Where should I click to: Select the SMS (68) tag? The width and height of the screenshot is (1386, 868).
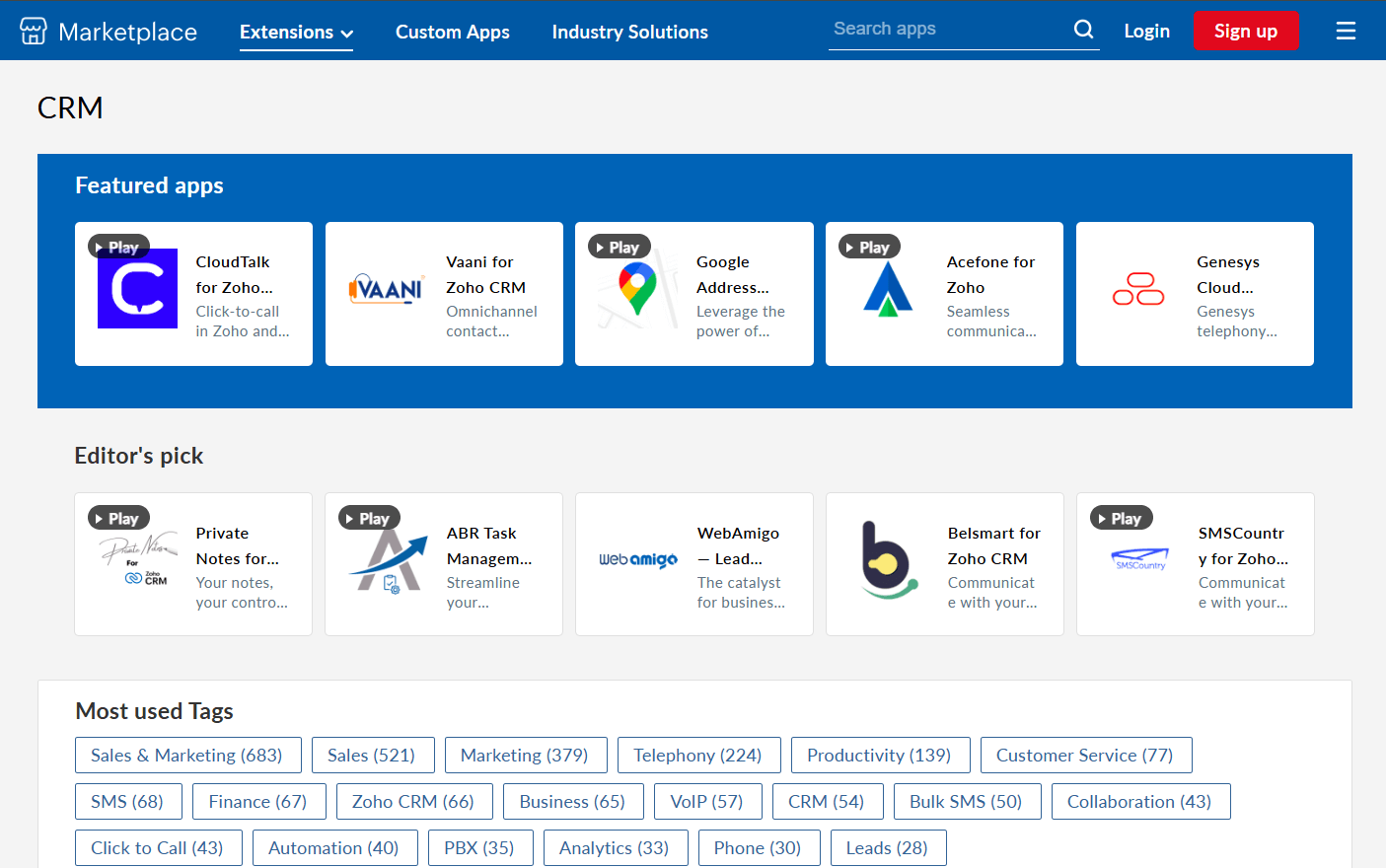pyautogui.click(x=128, y=802)
